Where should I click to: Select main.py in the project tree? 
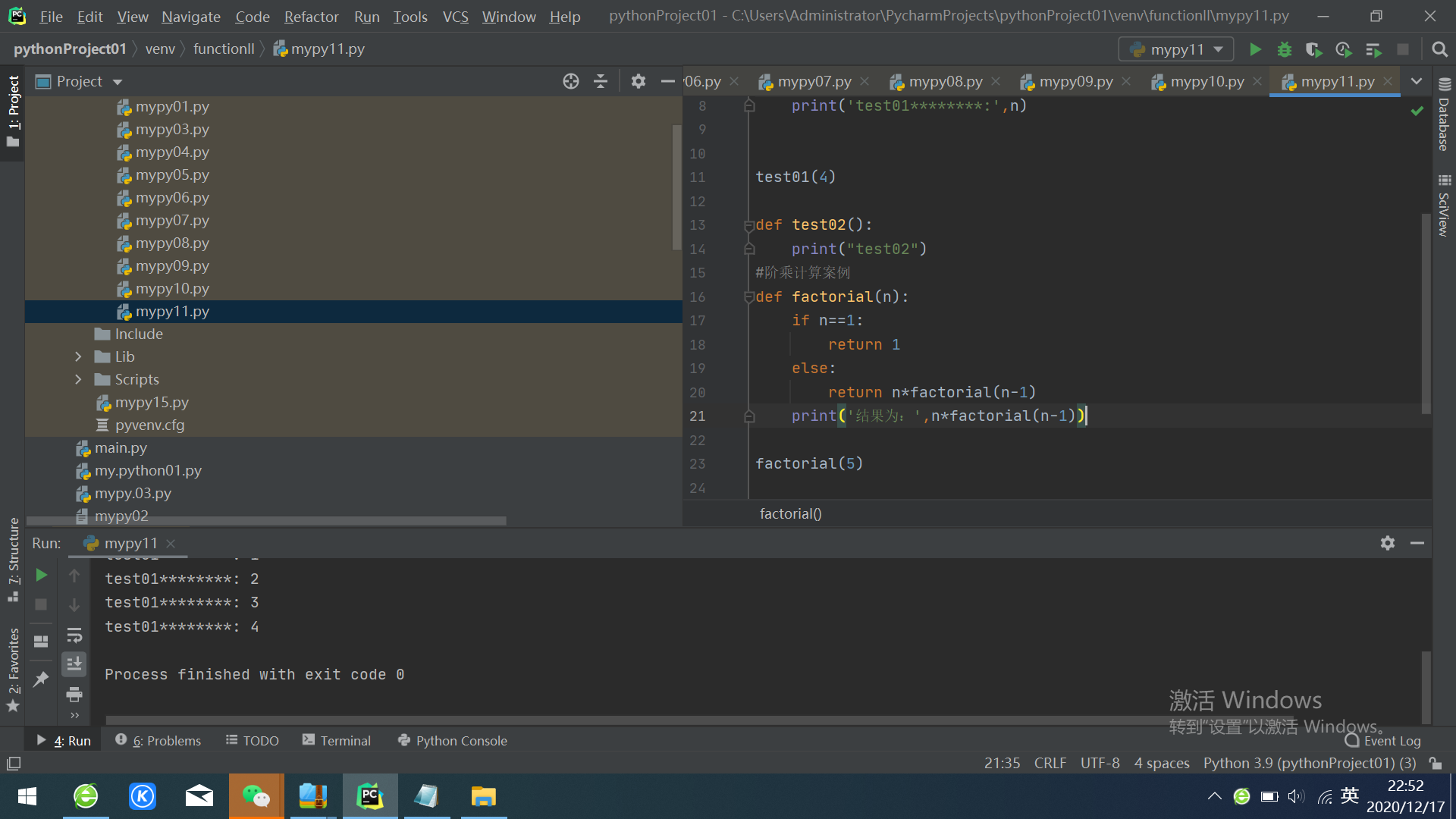pyautogui.click(x=121, y=447)
